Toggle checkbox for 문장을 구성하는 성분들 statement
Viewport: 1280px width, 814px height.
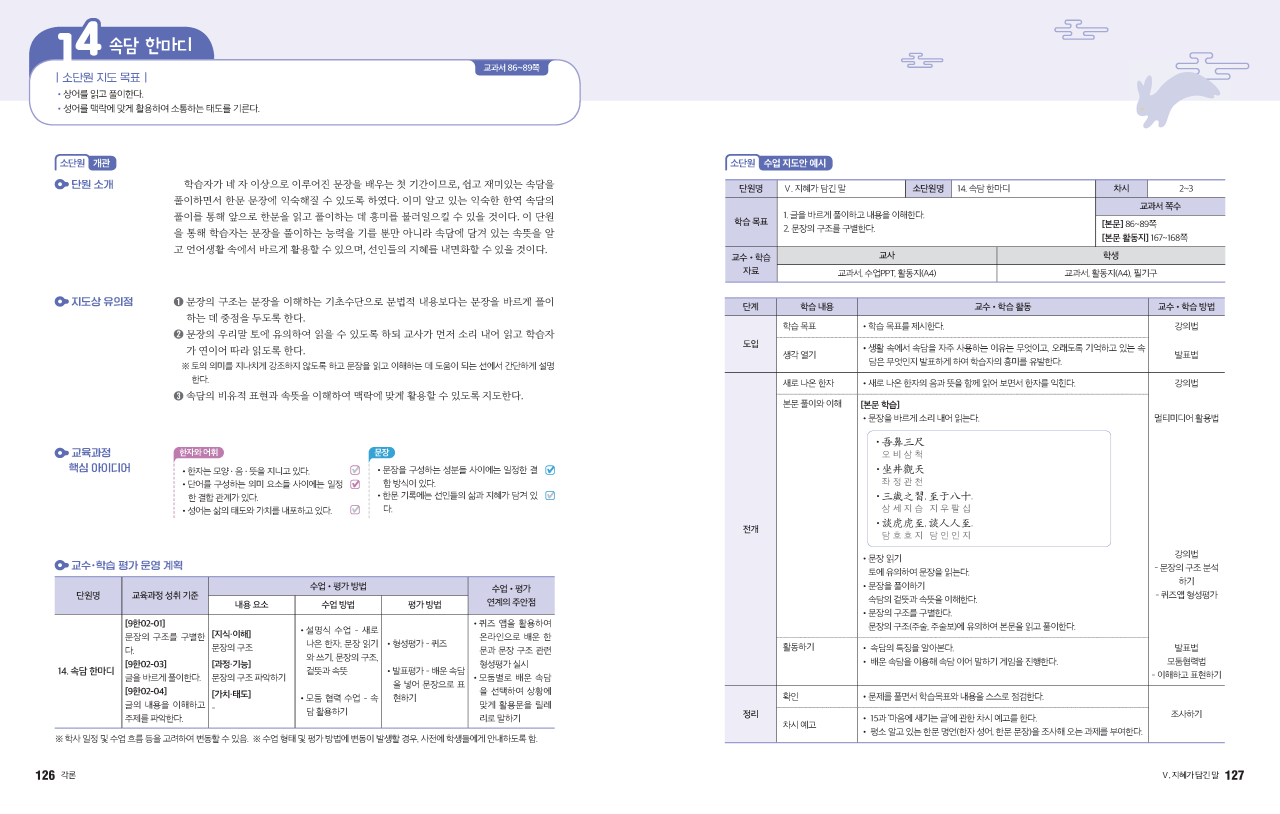click(549, 470)
